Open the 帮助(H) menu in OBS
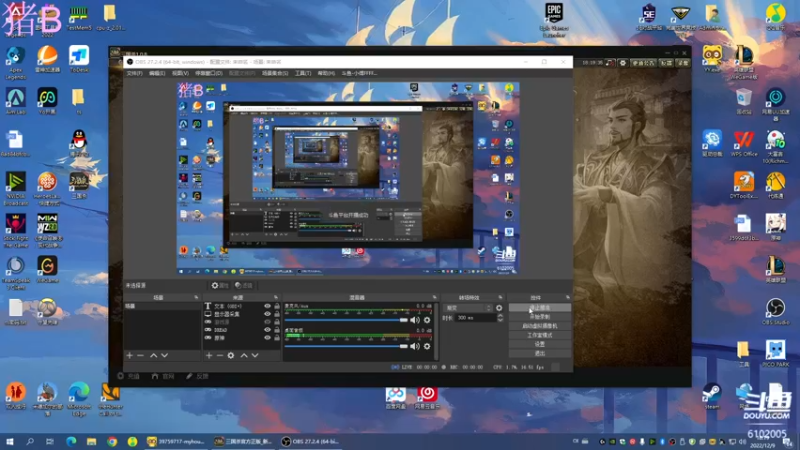Screen dimensions: 800x450 tap(326, 73)
